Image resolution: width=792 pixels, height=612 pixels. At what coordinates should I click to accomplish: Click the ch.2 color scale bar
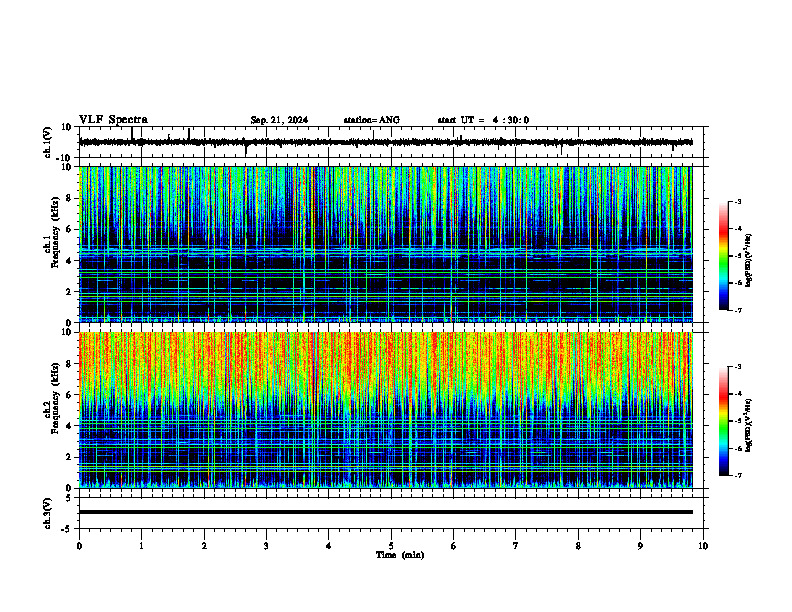tap(723, 421)
